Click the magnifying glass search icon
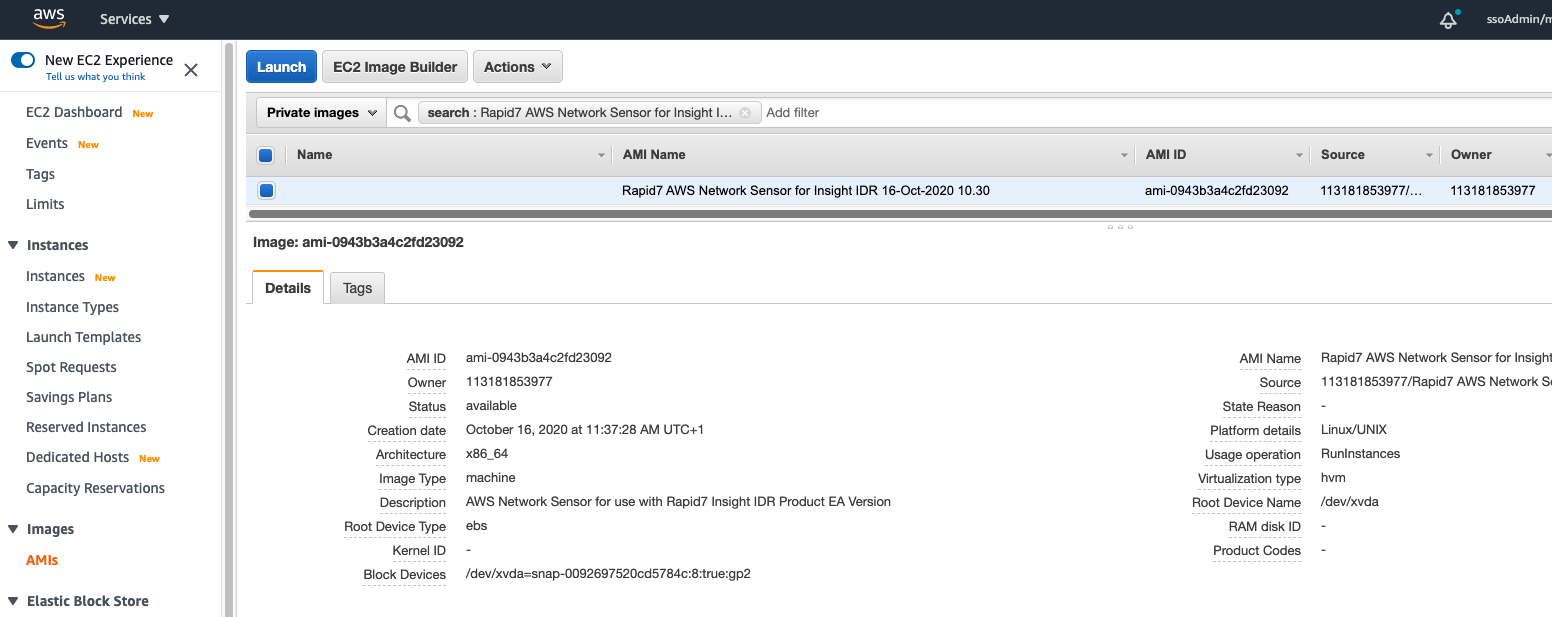 click(x=402, y=113)
